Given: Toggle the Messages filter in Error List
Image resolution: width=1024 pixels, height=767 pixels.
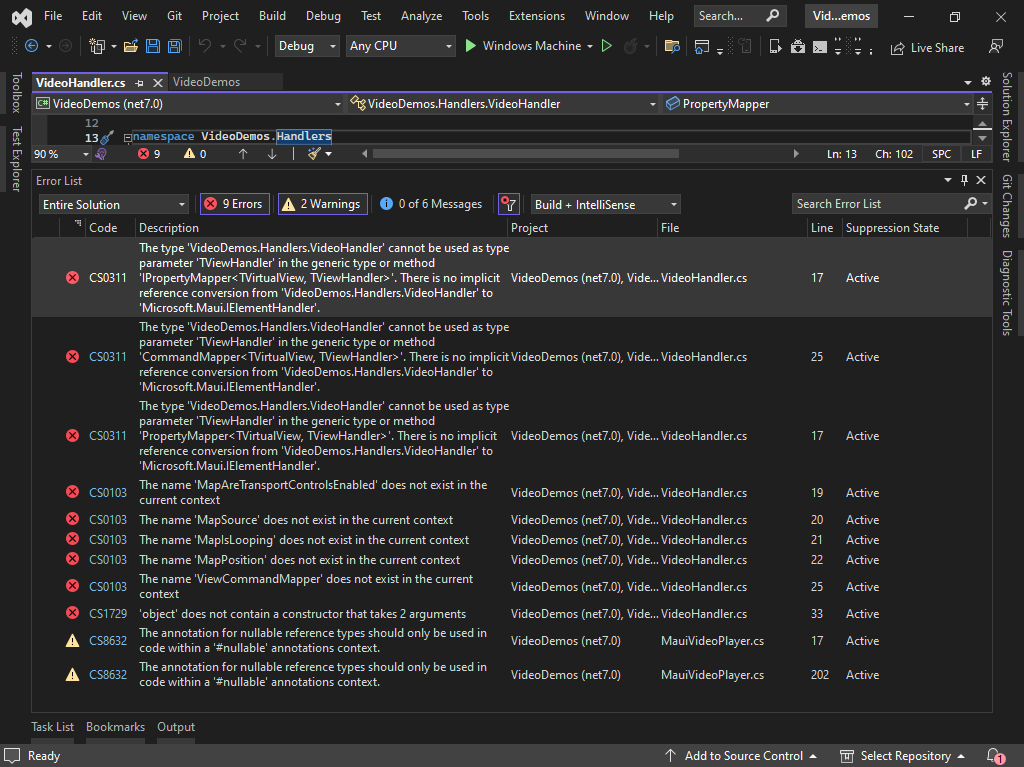Looking at the screenshot, I should (430, 203).
